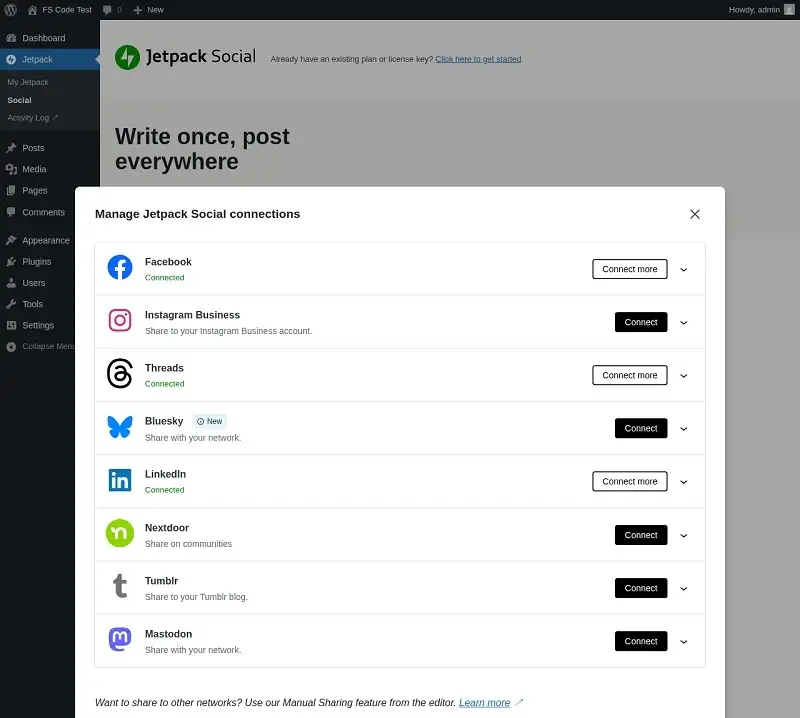The width and height of the screenshot is (800, 718).
Task: Connect more Facebook accounts
Action: (630, 269)
